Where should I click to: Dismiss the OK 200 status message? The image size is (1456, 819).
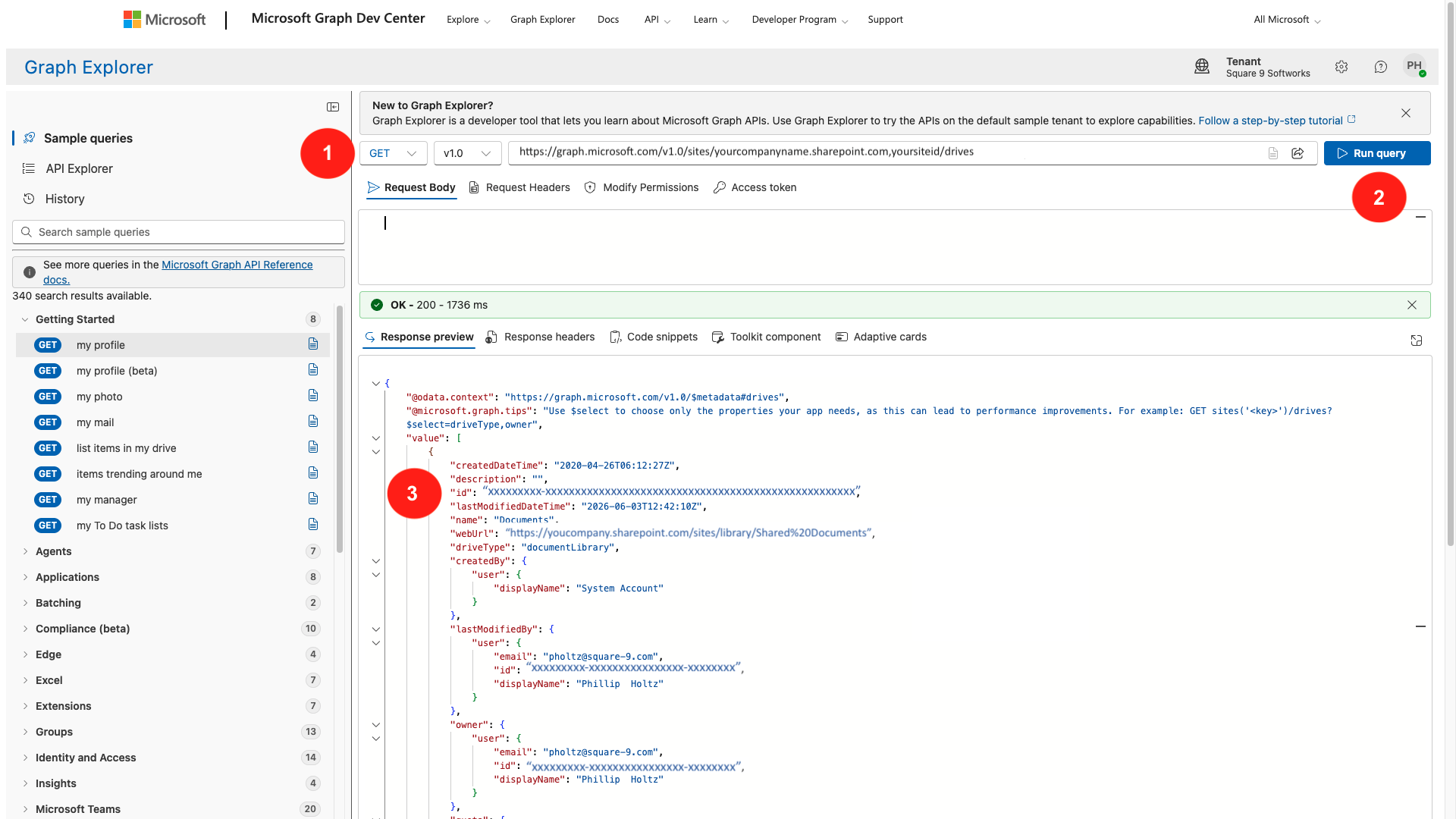[1412, 305]
